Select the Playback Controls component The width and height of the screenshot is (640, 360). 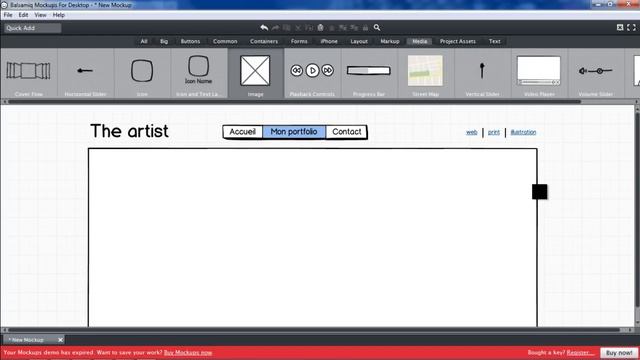(x=312, y=73)
